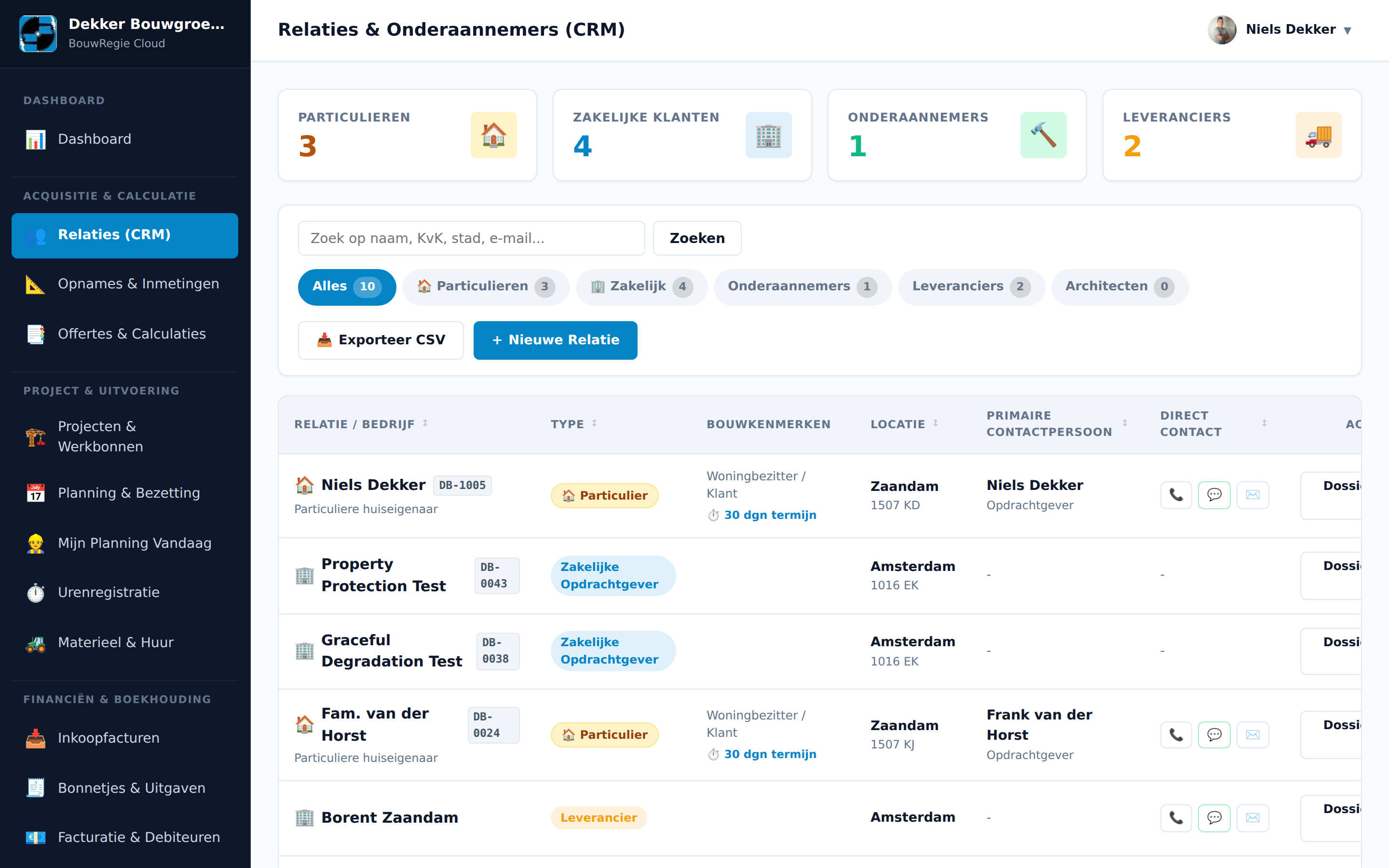
Task: Open Dashboard in the sidebar
Action: 124,139
